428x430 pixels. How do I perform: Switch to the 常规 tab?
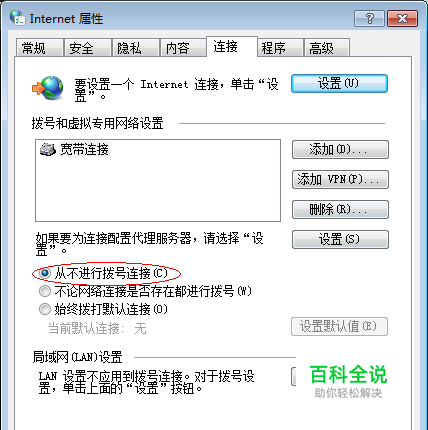click(x=40, y=48)
